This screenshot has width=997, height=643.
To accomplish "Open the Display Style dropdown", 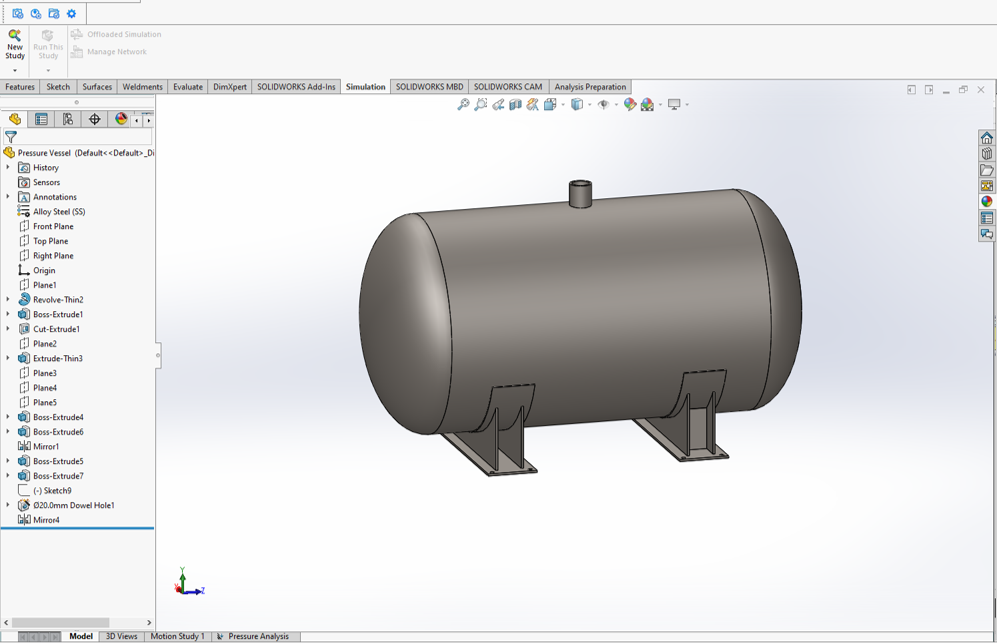I will [576, 105].
